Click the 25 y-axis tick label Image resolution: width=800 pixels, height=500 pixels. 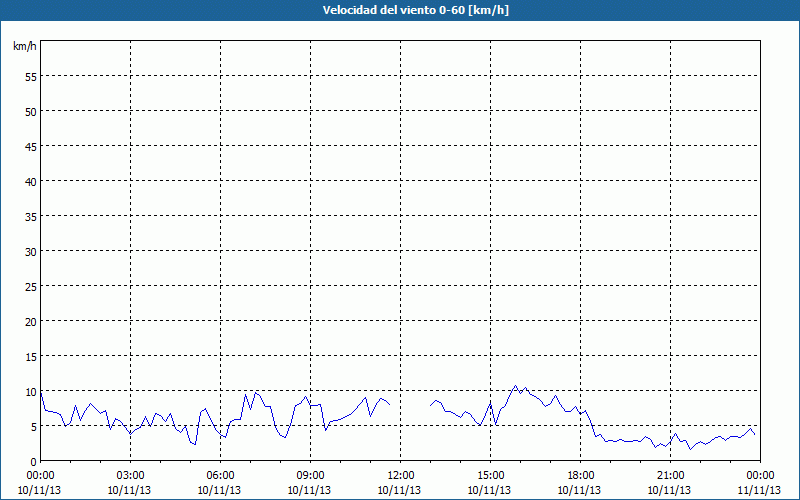pyautogui.click(x=31, y=286)
